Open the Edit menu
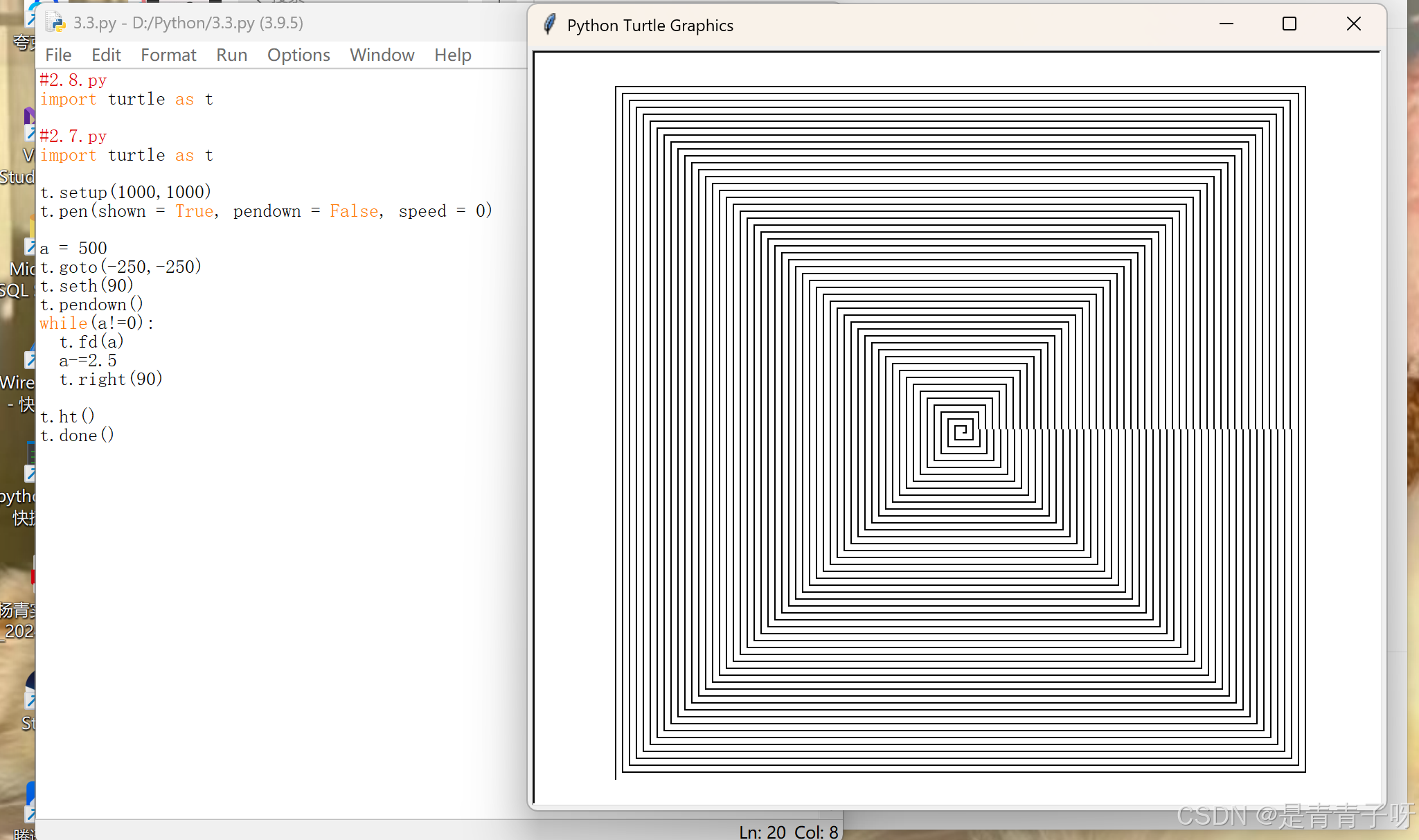Image resolution: width=1419 pixels, height=840 pixels. tap(106, 55)
